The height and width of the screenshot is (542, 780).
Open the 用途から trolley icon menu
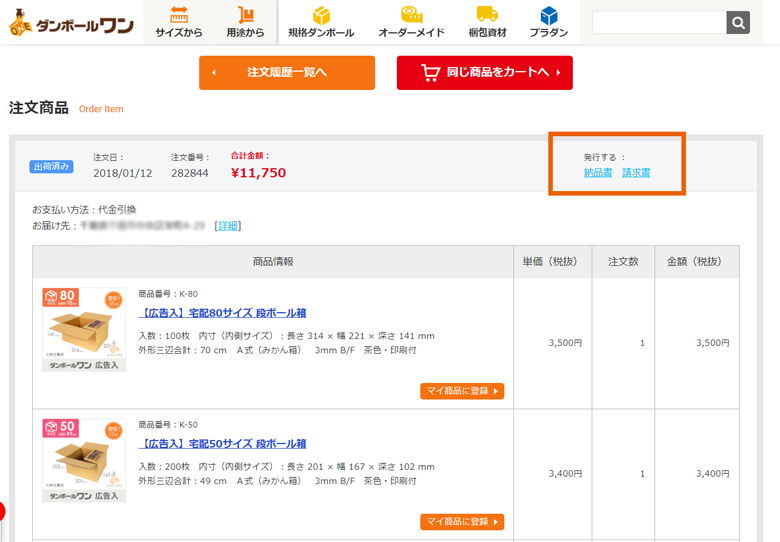pyautogui.click(x=245, y=22)
